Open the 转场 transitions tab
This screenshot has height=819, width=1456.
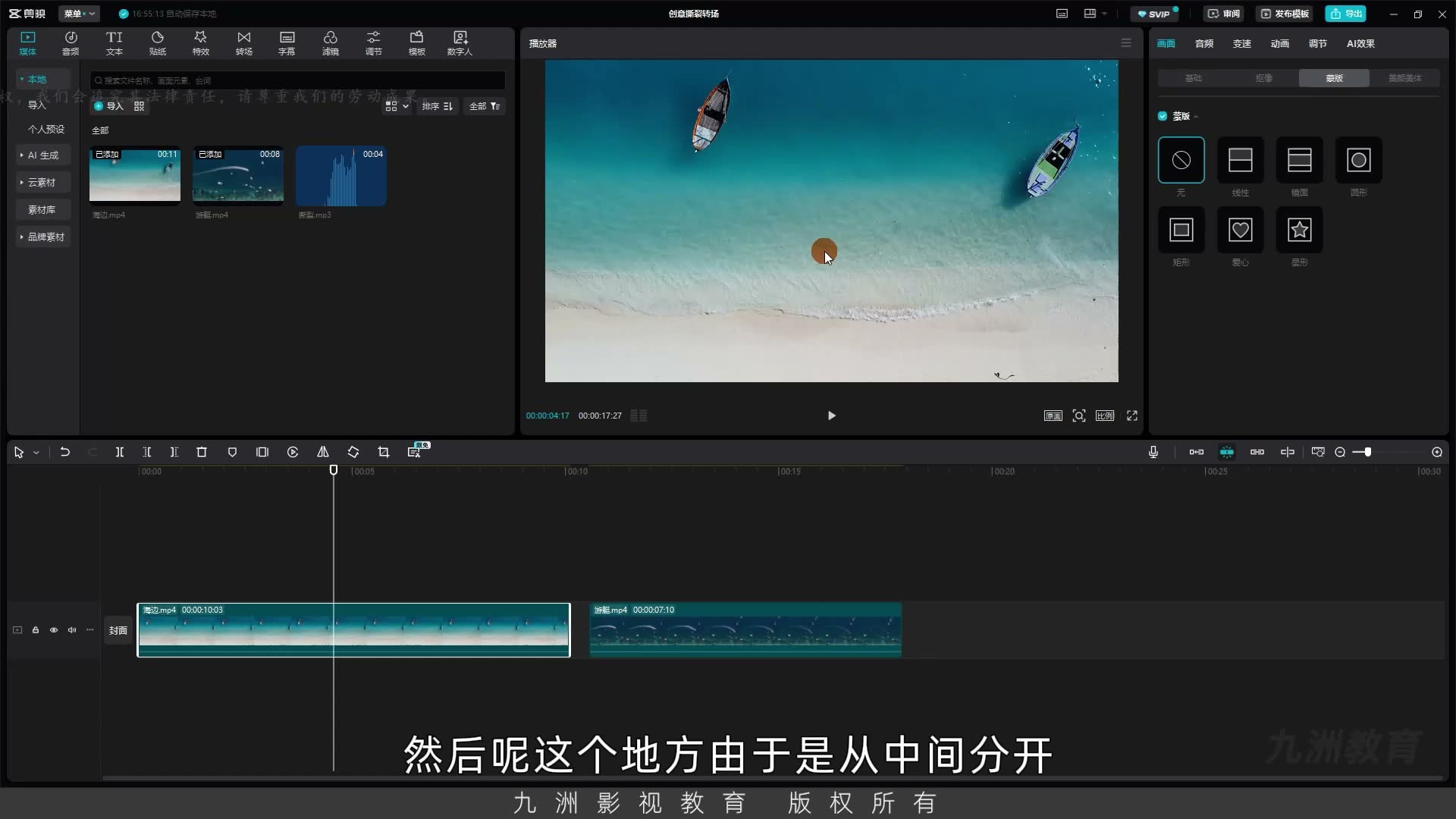point(243,43)
